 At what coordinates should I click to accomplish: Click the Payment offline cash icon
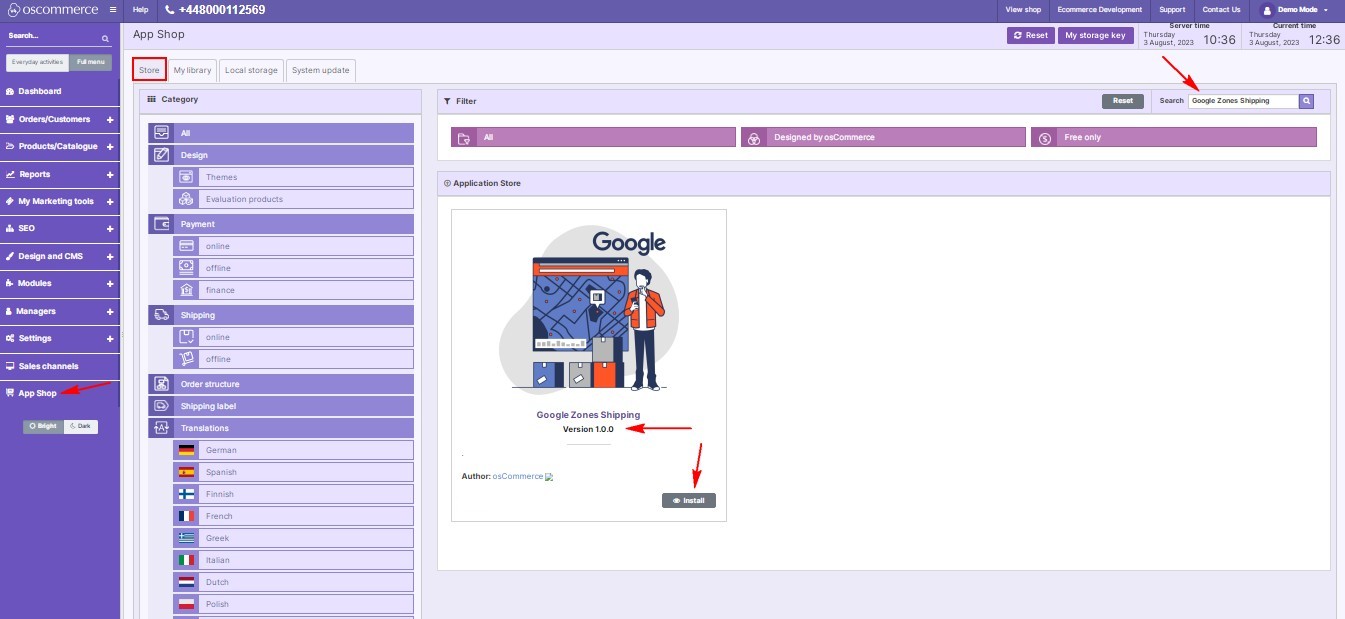(x=186, y=268)
